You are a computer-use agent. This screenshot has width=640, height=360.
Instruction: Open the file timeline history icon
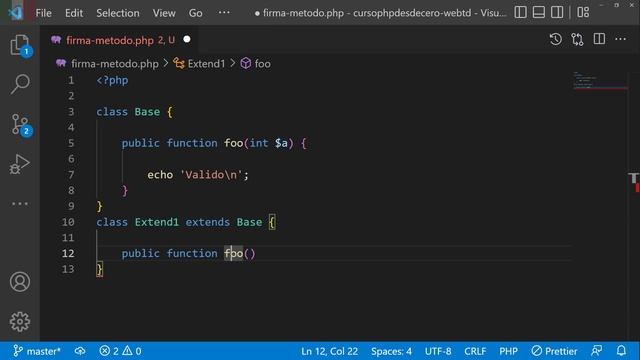(556, 39)
